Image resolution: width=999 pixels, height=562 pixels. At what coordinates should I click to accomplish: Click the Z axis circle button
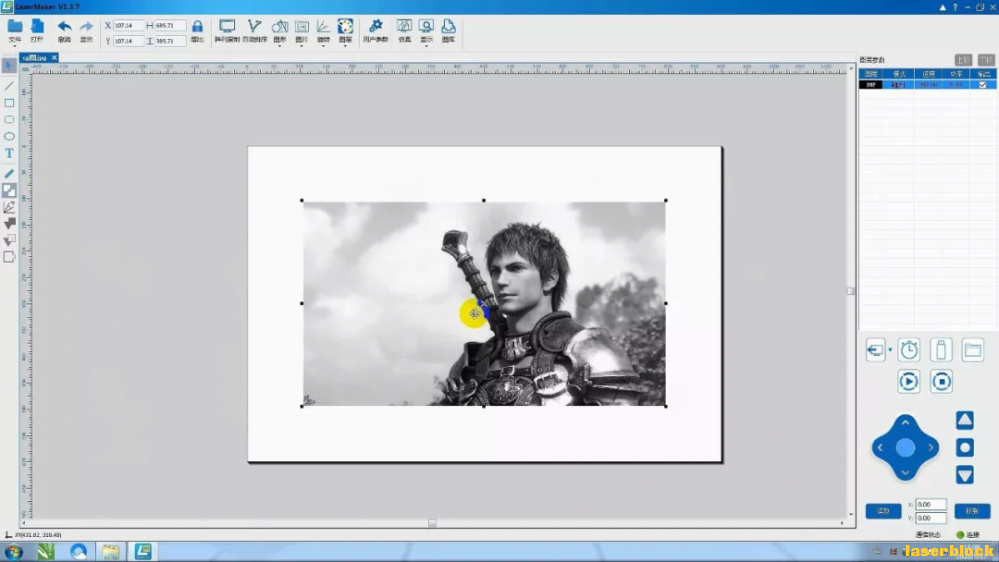965,448
